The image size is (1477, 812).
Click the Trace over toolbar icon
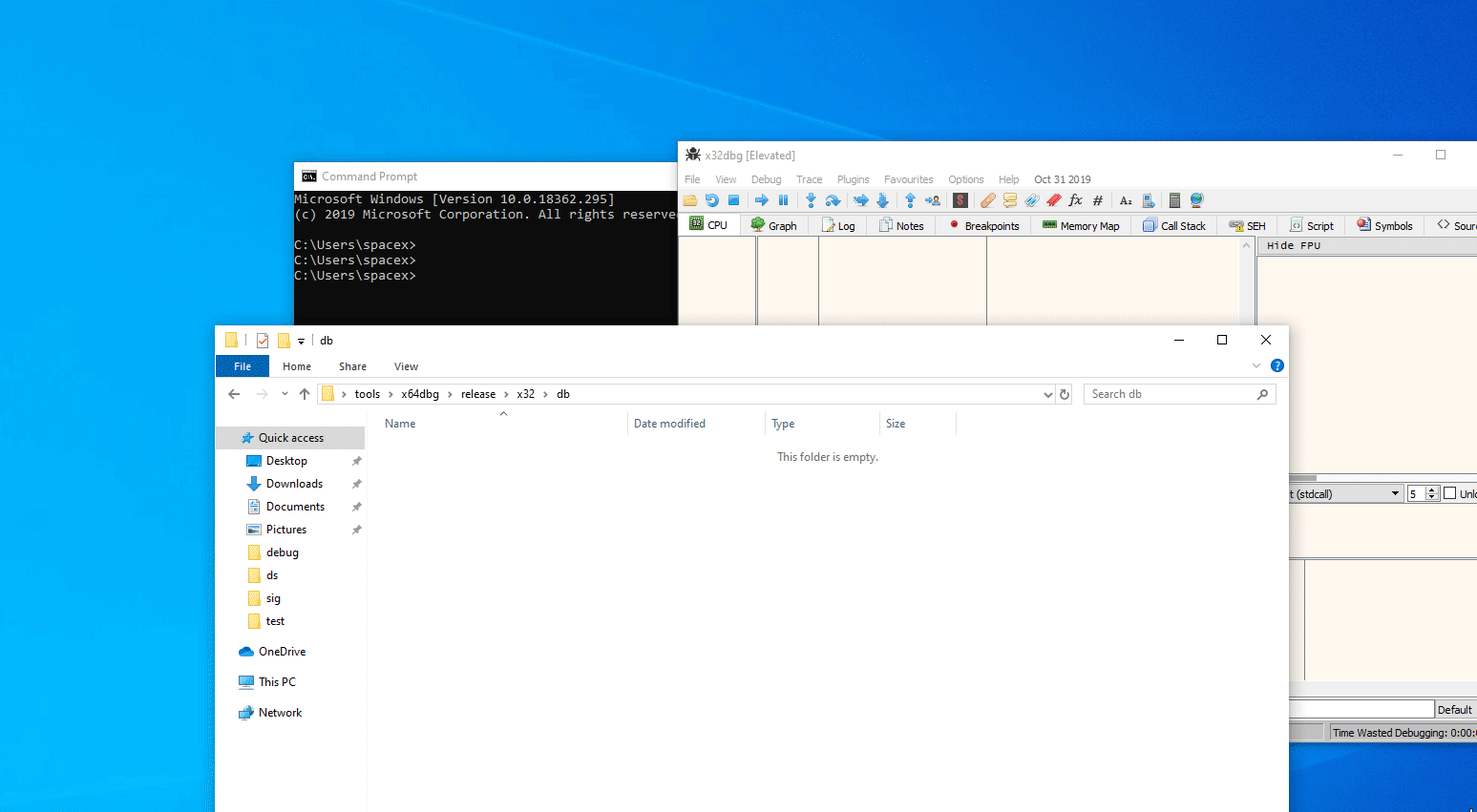(x=882, y=200)
